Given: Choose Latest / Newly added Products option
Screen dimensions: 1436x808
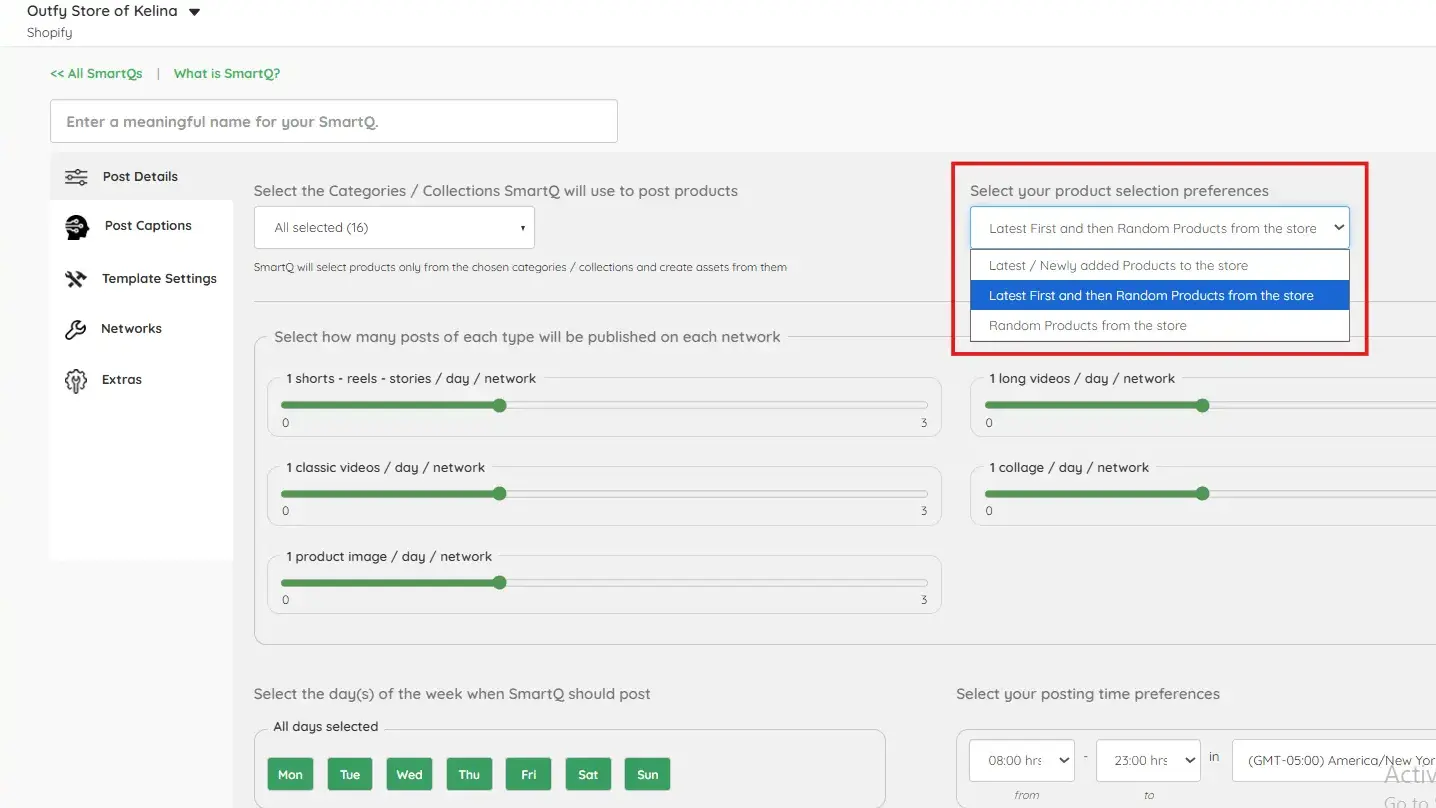Looking at the screenshot, I should tap(1160, 266).
